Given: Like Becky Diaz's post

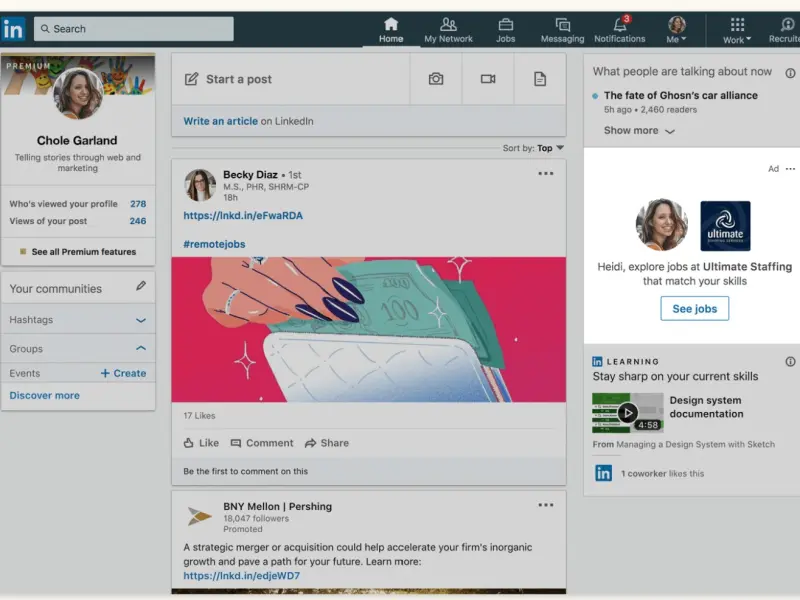Looking at the screenshot, I should (x=201, y=443).
